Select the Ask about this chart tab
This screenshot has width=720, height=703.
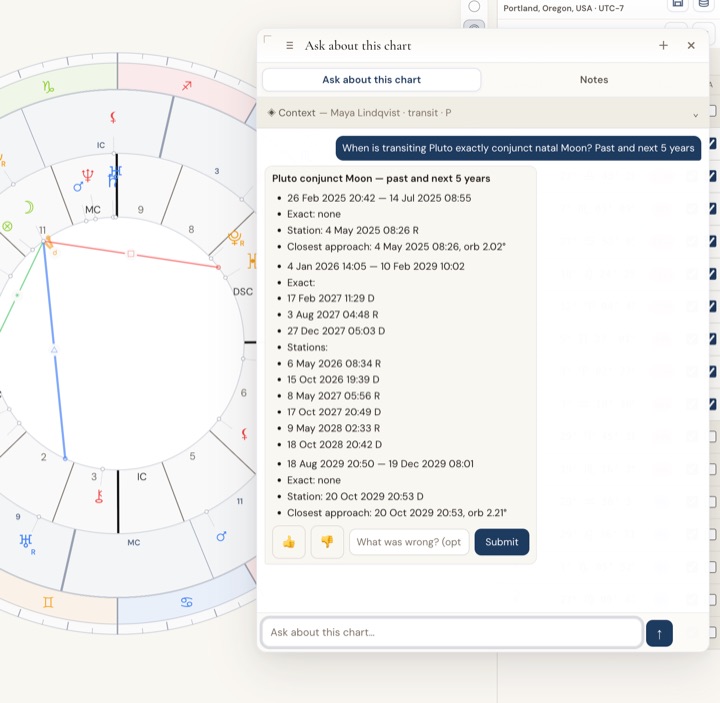(371, 80)
